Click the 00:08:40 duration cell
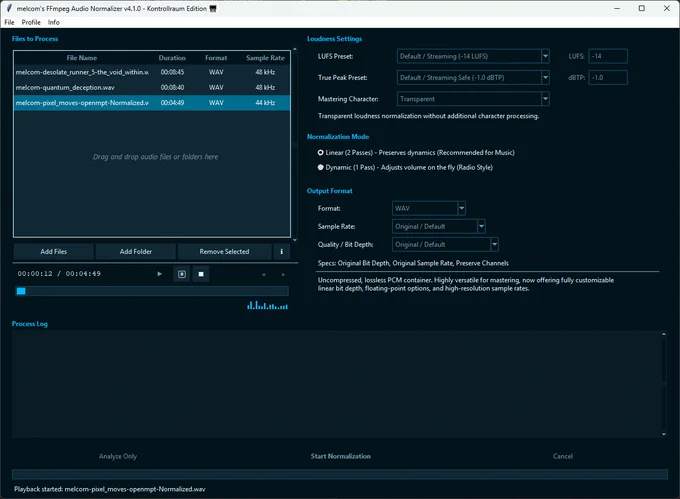 (x=172, y=87)
